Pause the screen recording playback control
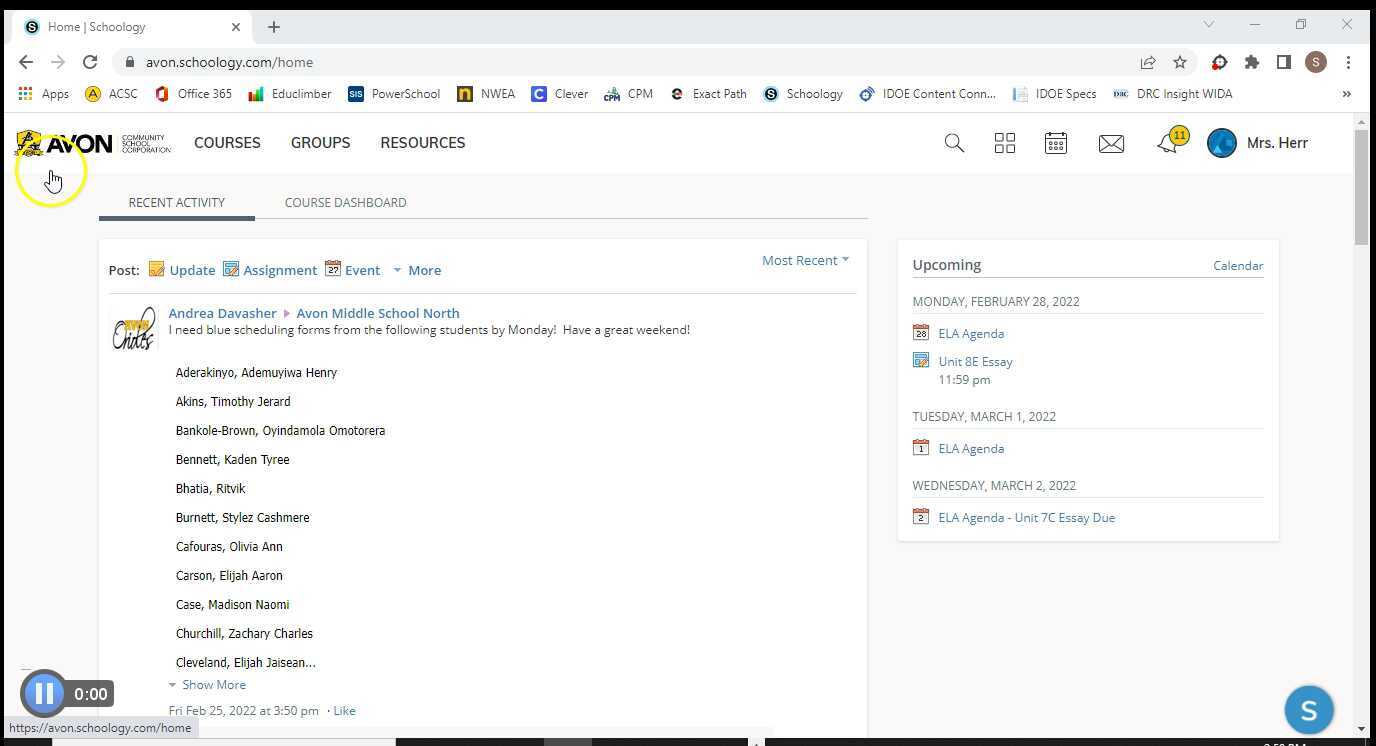The image size is (1376, 746). pyautogui.click(x=44, y=692)
